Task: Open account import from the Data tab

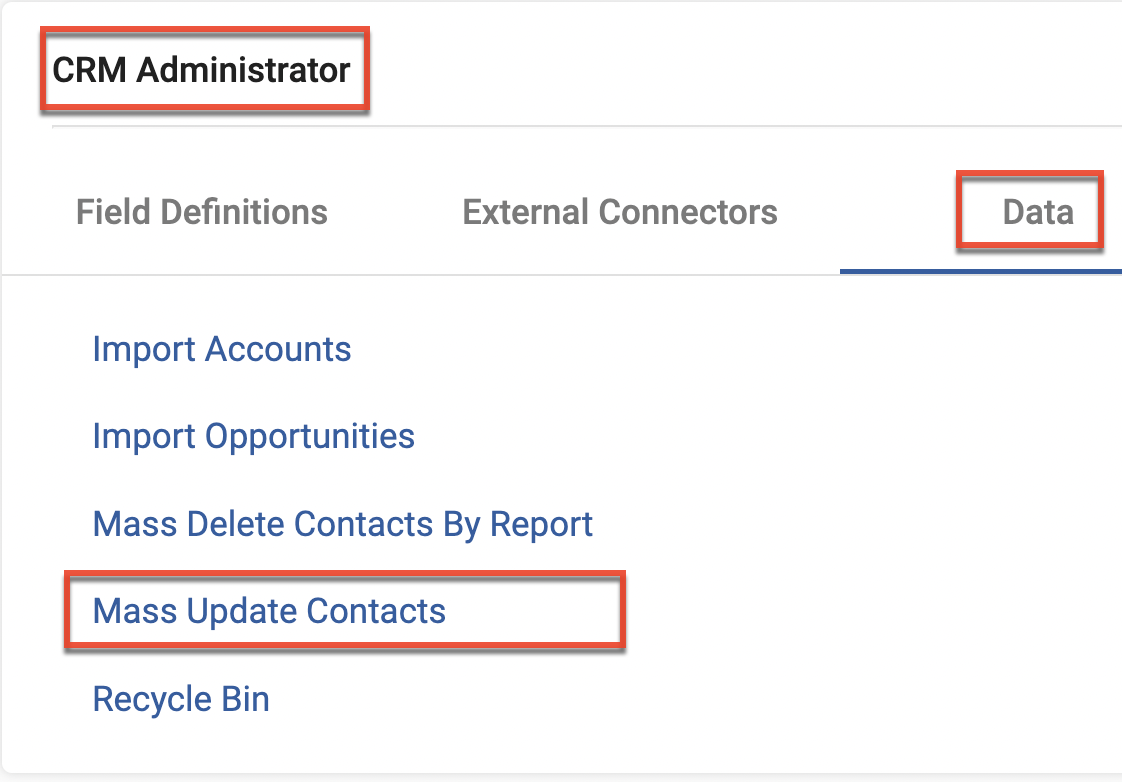Action: (221, 349)
